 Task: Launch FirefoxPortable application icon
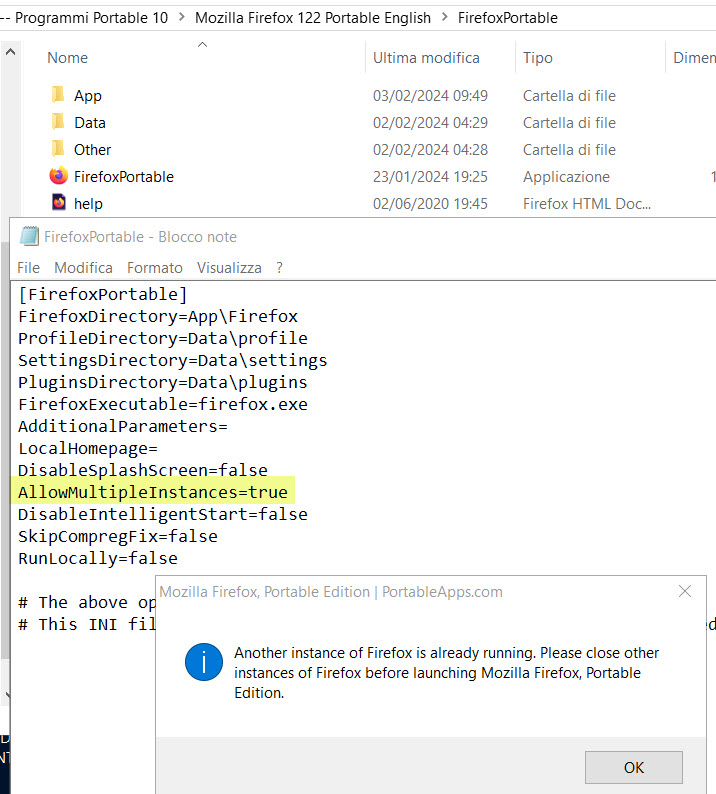pyautogui.click(x=59, y=176)
